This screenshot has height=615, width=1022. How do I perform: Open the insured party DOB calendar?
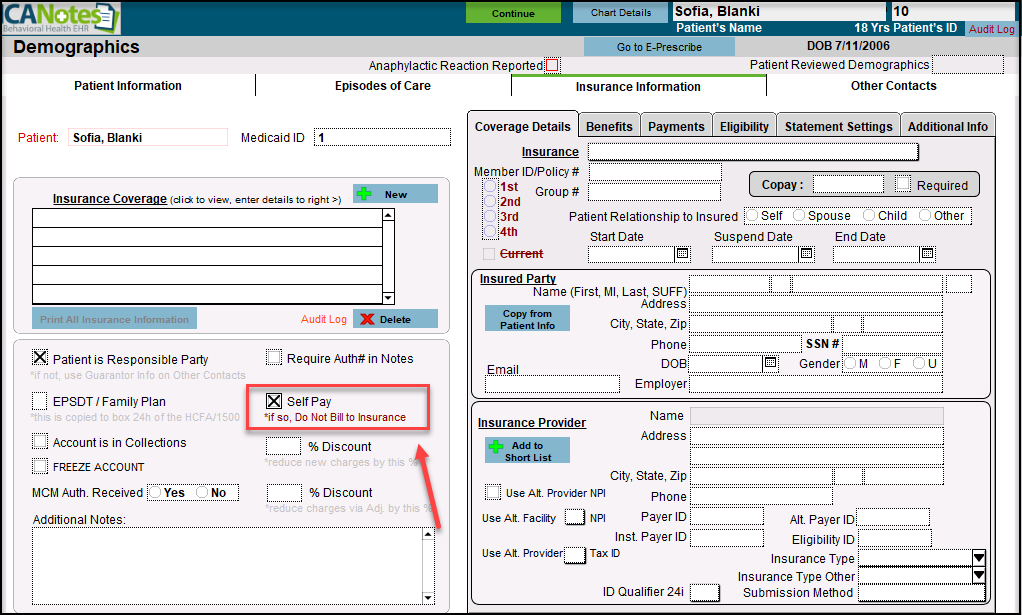(770, 364)
